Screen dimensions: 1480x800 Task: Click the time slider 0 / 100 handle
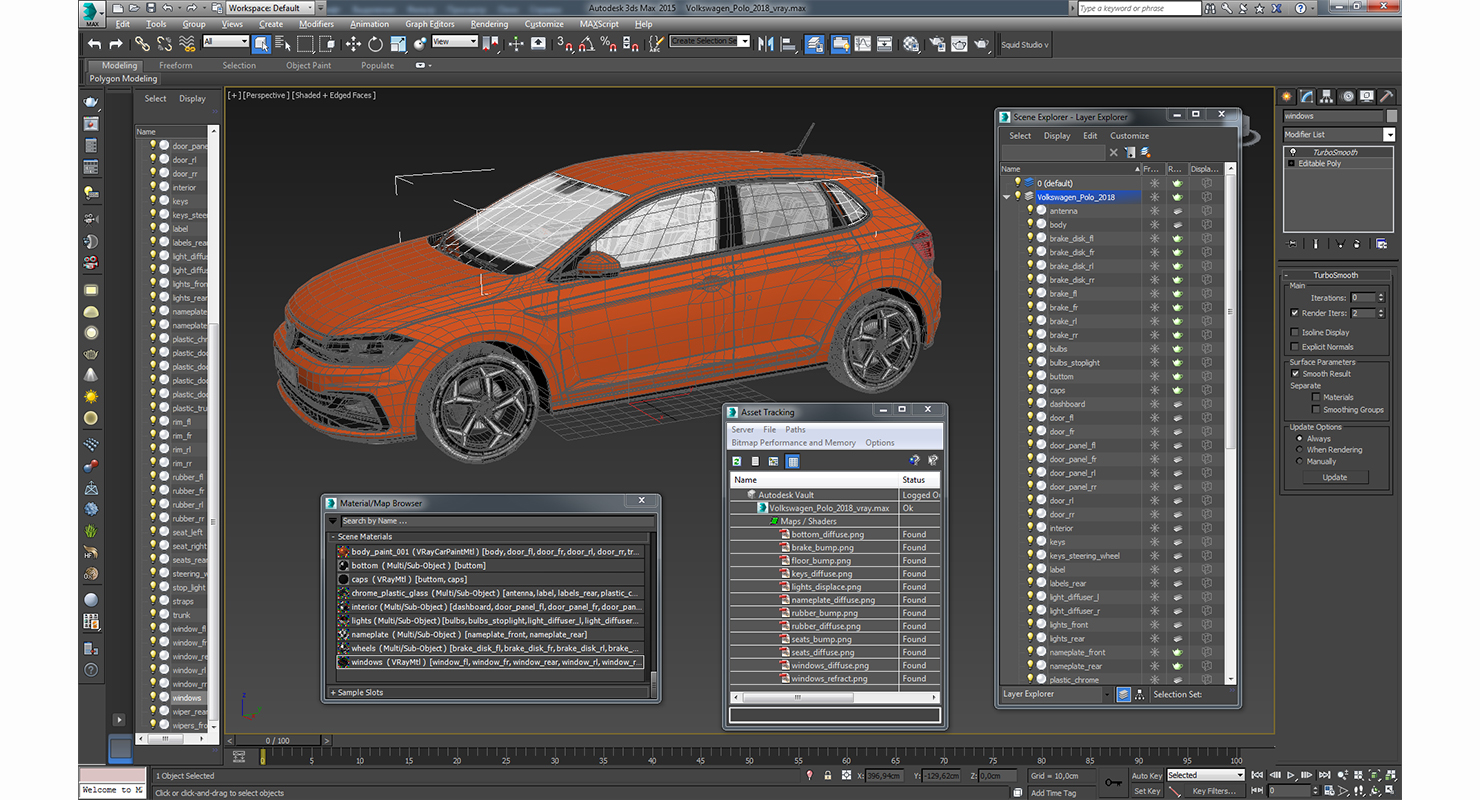pos(279,740)
